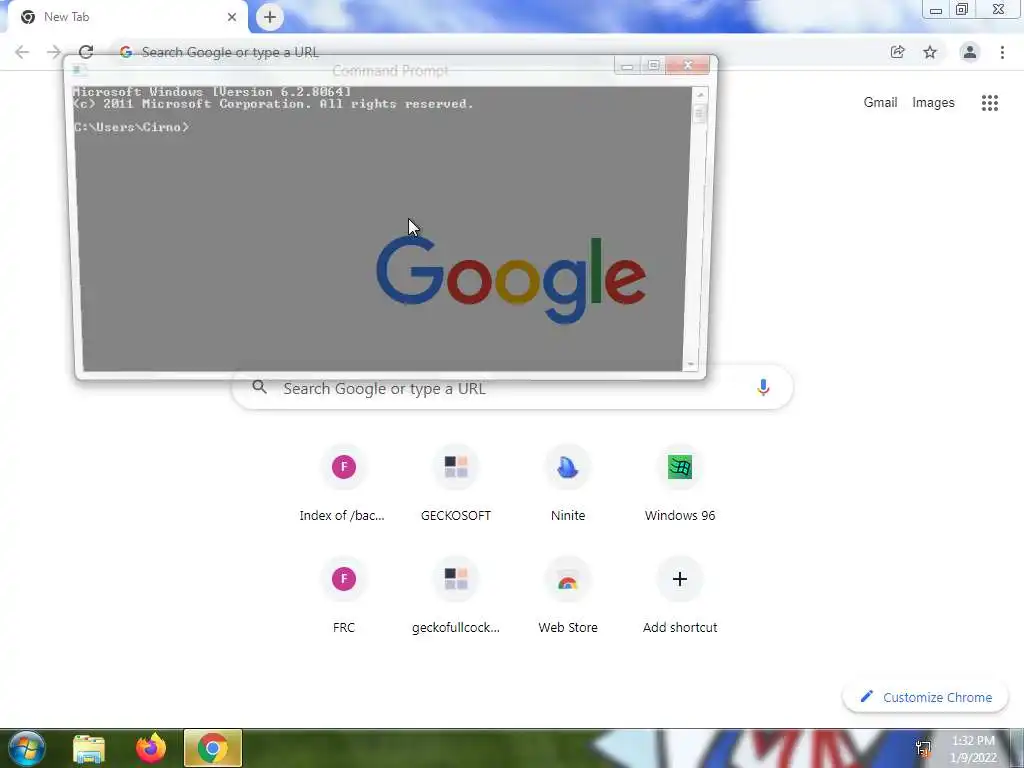Go back using Chrome's back arrow
Image resolution: width=1024 pixels, height=768 pixels.
[x=22, y=52]
